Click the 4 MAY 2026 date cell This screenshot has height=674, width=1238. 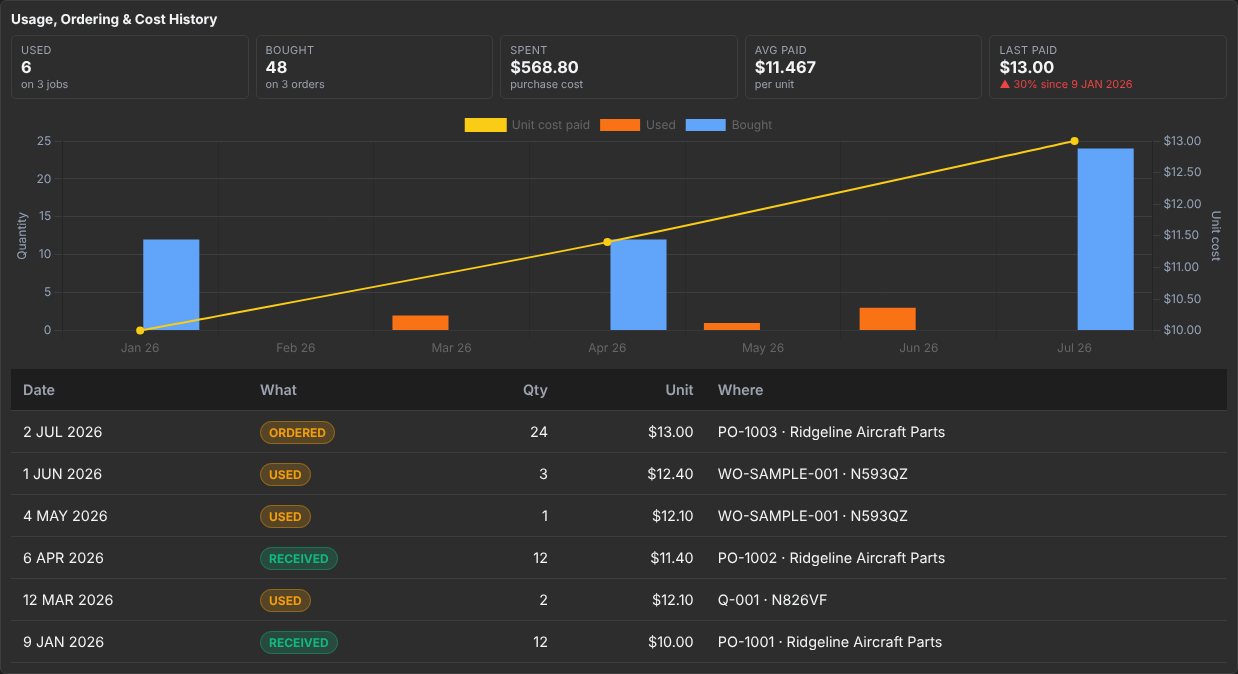65,516
